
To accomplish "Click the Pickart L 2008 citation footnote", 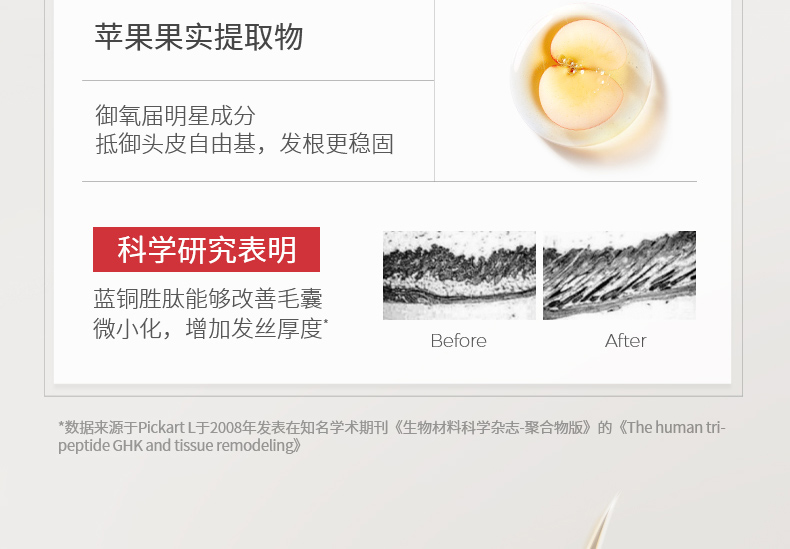I will tap(391, 436).
